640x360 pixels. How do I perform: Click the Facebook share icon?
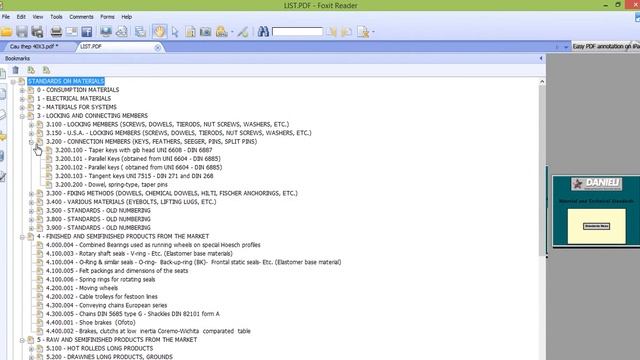[x=87, y=32]
